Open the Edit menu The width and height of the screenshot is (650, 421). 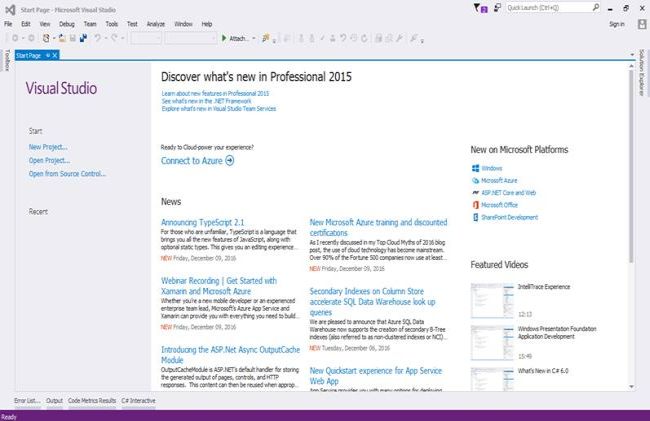pyautogui.click(x=26, y=24)
